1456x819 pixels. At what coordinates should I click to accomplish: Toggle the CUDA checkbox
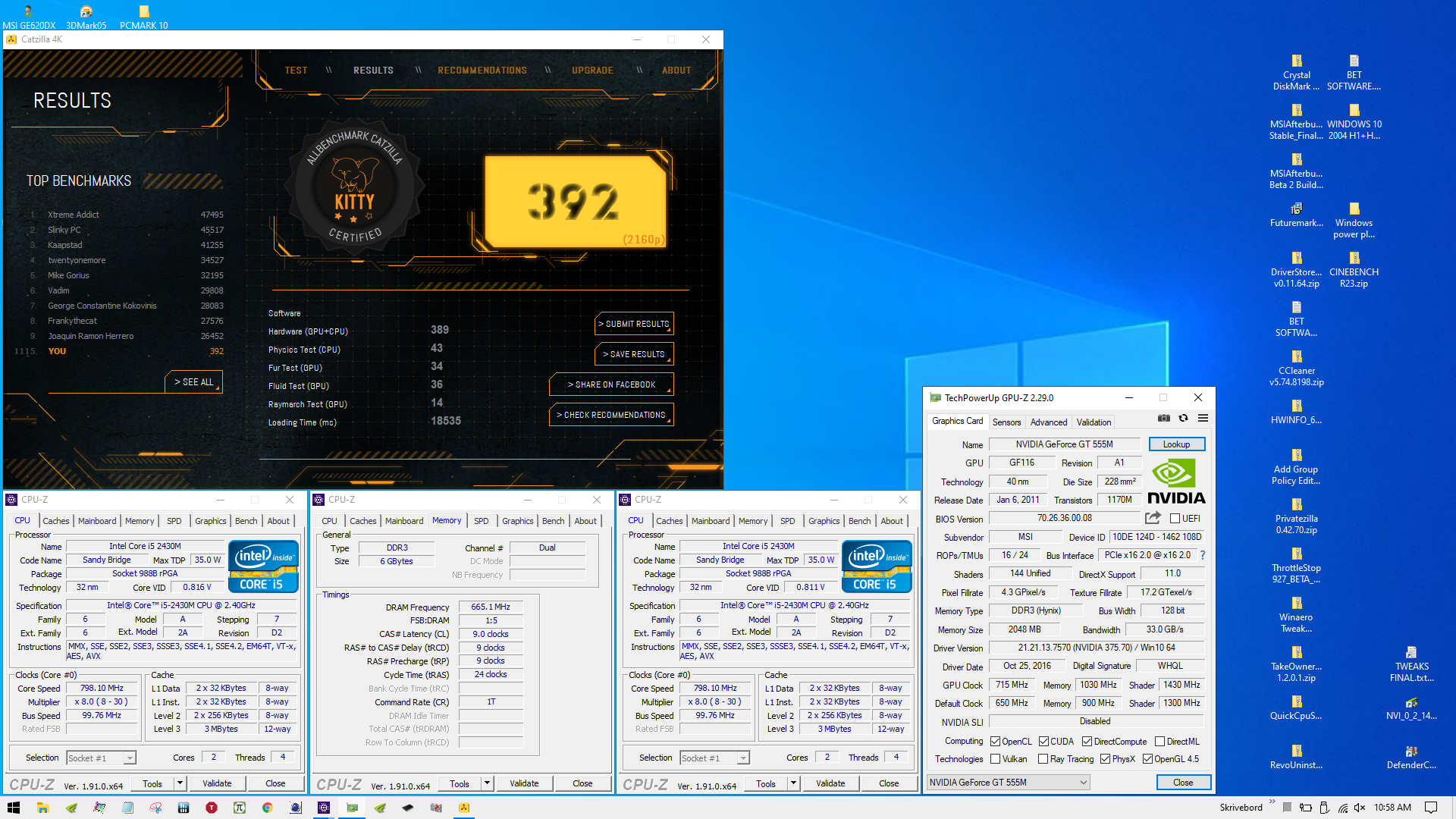click(1043, 742)
